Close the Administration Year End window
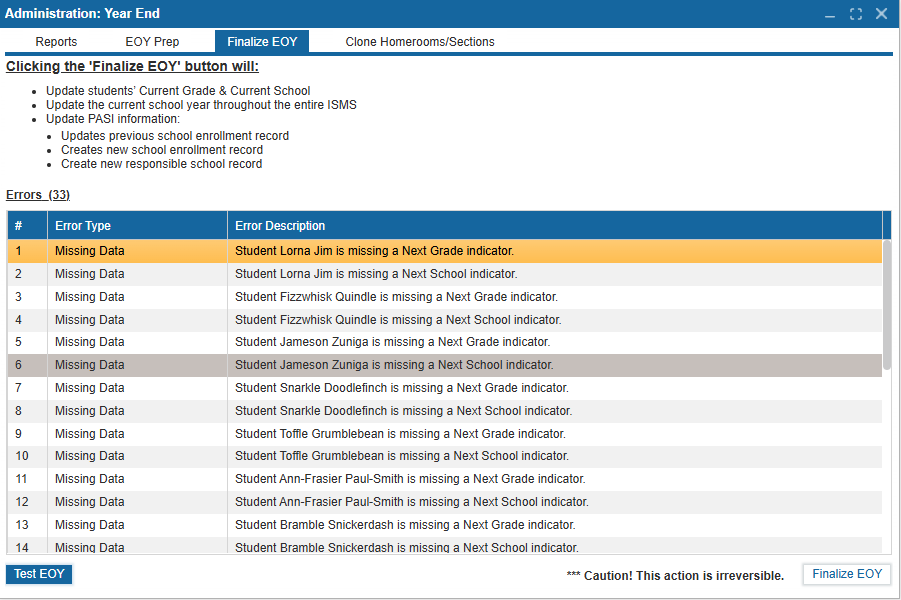 pos(881,14)
